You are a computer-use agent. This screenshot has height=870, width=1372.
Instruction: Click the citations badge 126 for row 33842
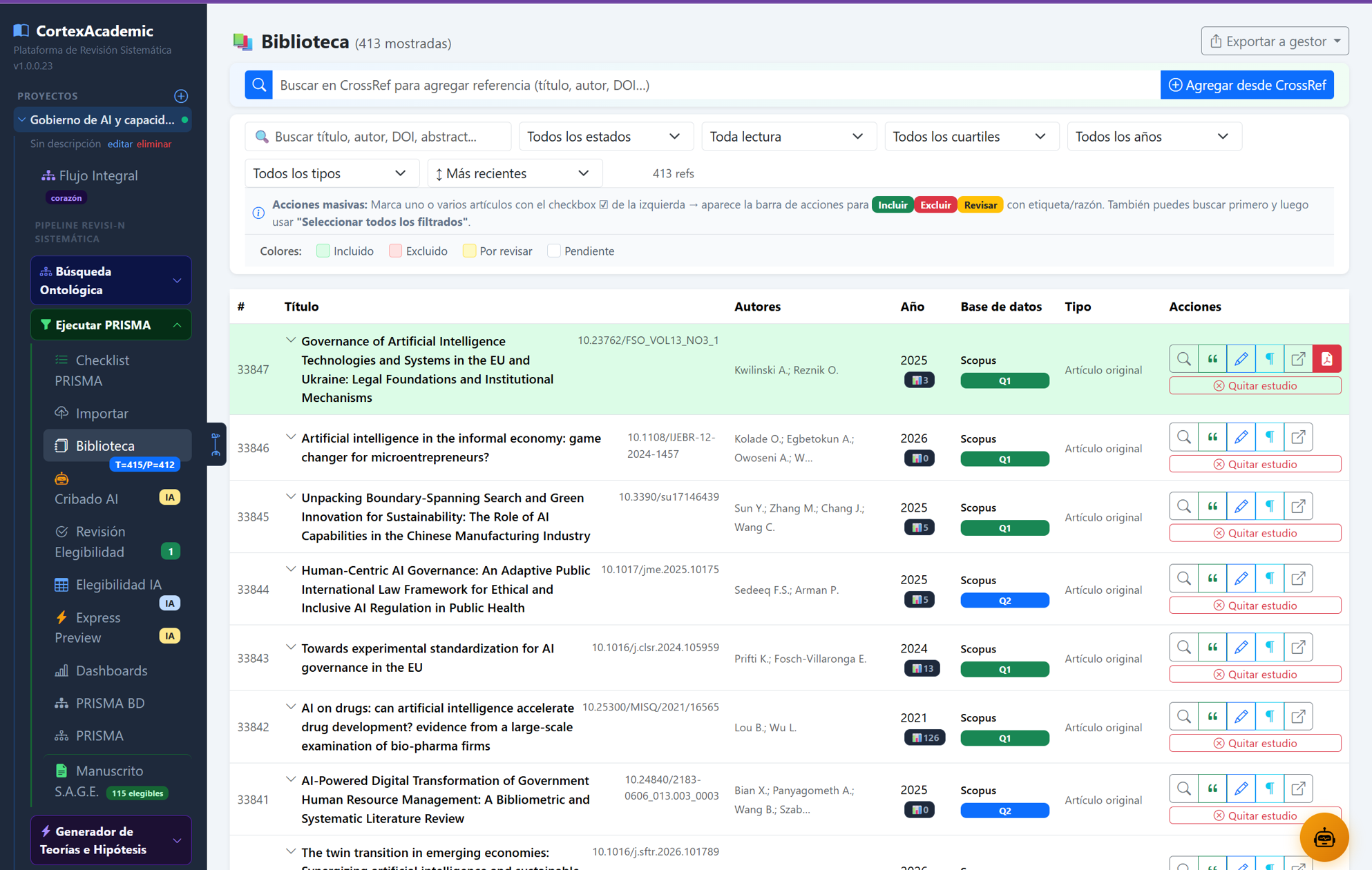(924, 737)
